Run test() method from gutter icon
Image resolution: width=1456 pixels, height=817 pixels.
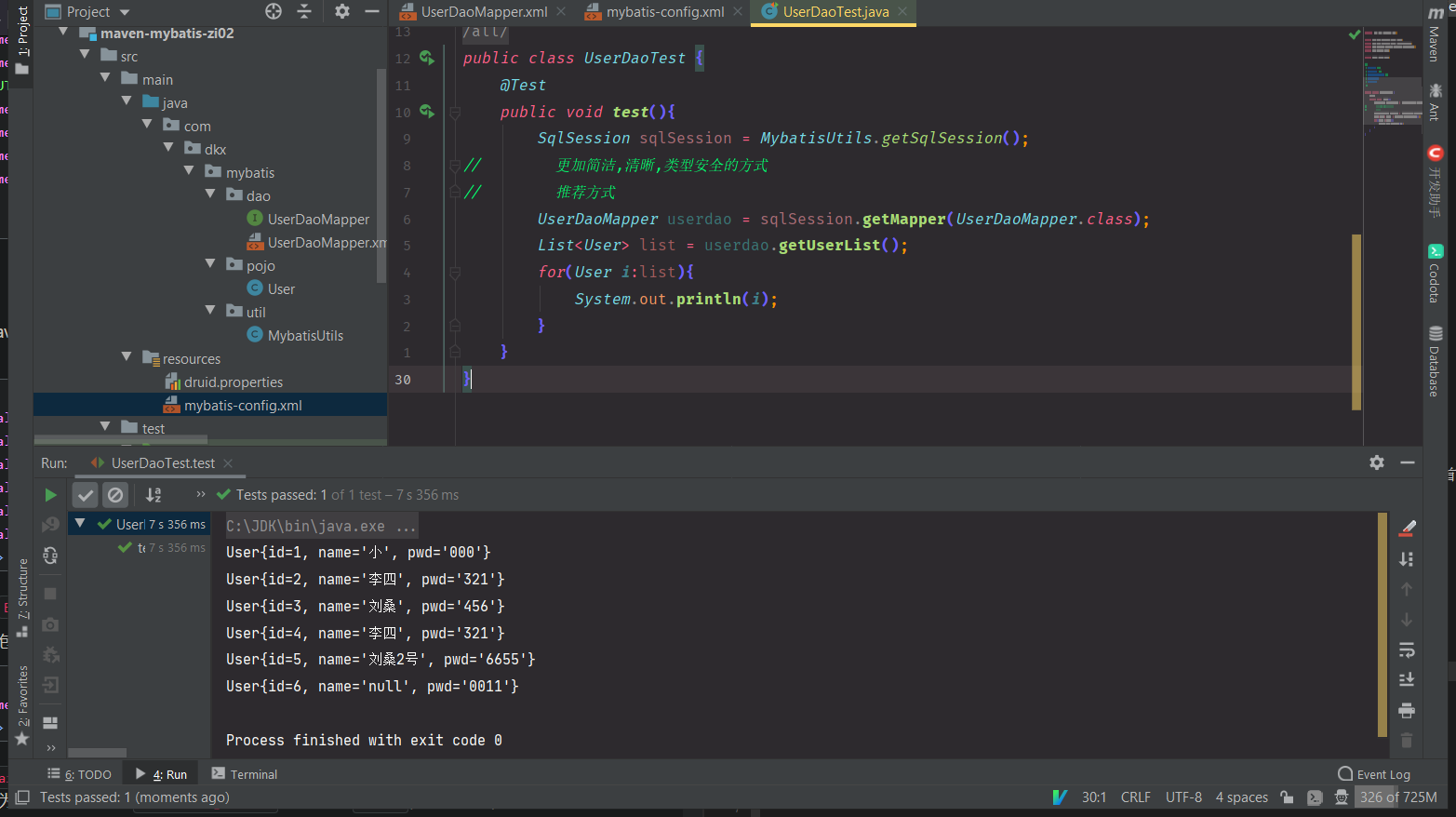click(427, 112)
